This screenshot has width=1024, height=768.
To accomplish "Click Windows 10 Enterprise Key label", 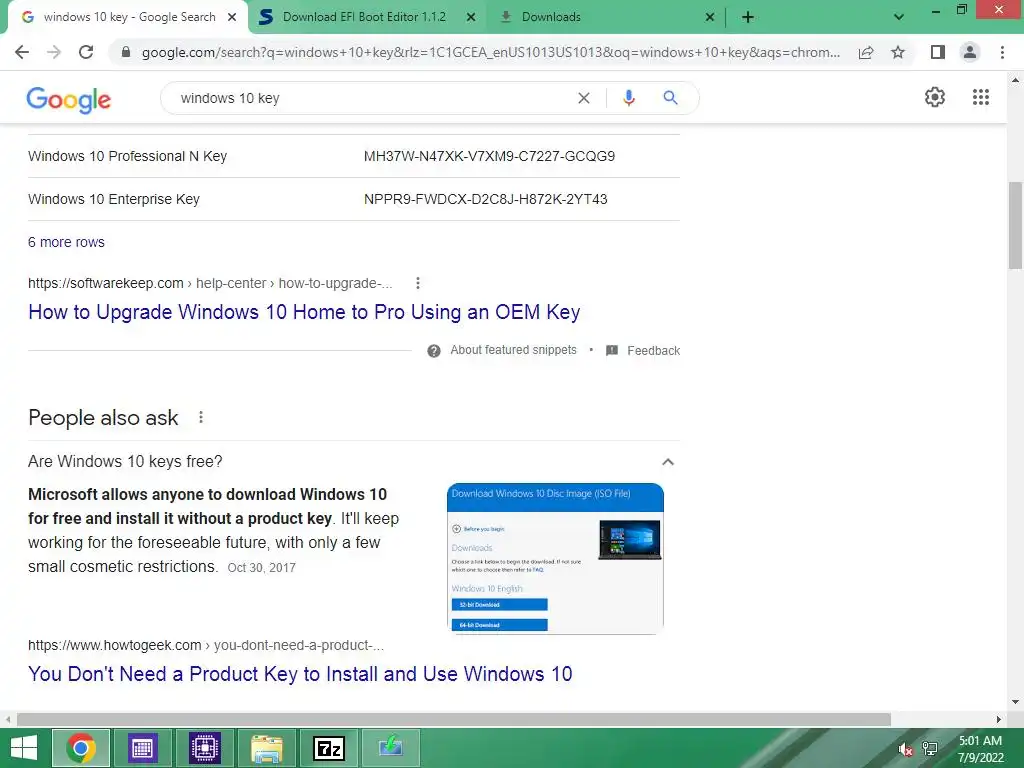I will (x=114, y=199).
